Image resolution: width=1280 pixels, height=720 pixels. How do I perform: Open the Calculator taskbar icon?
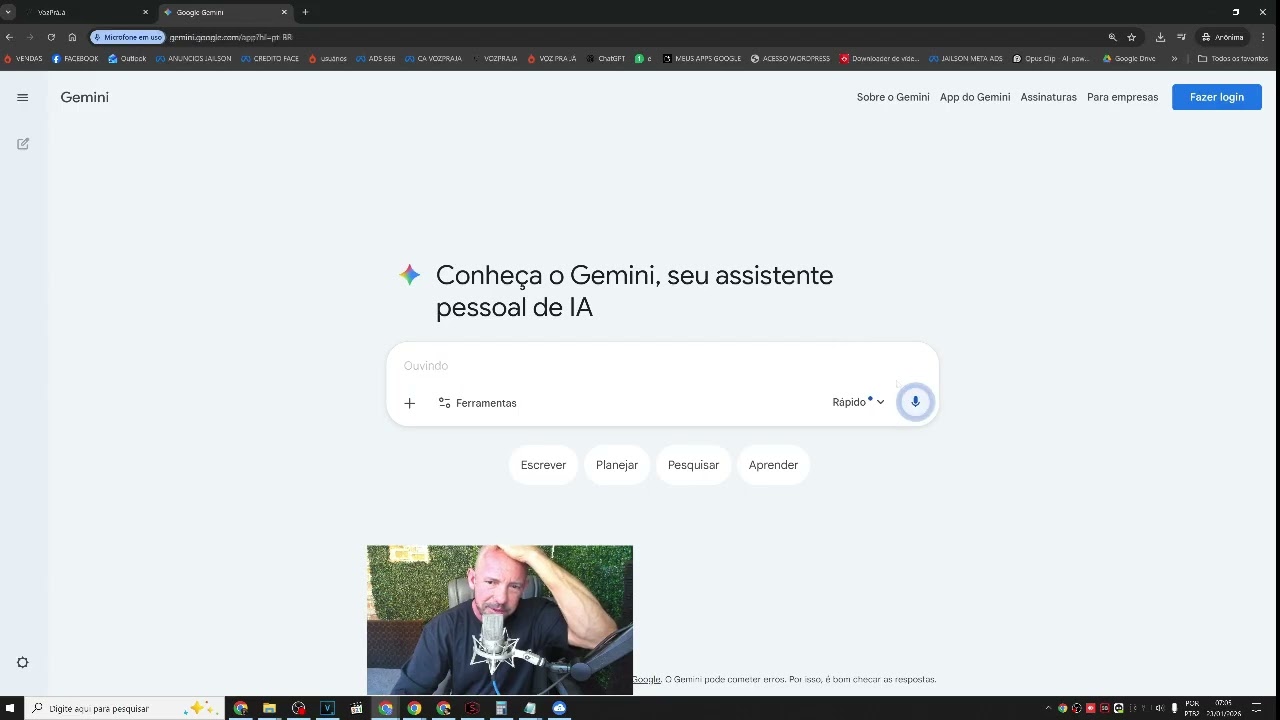501,708
